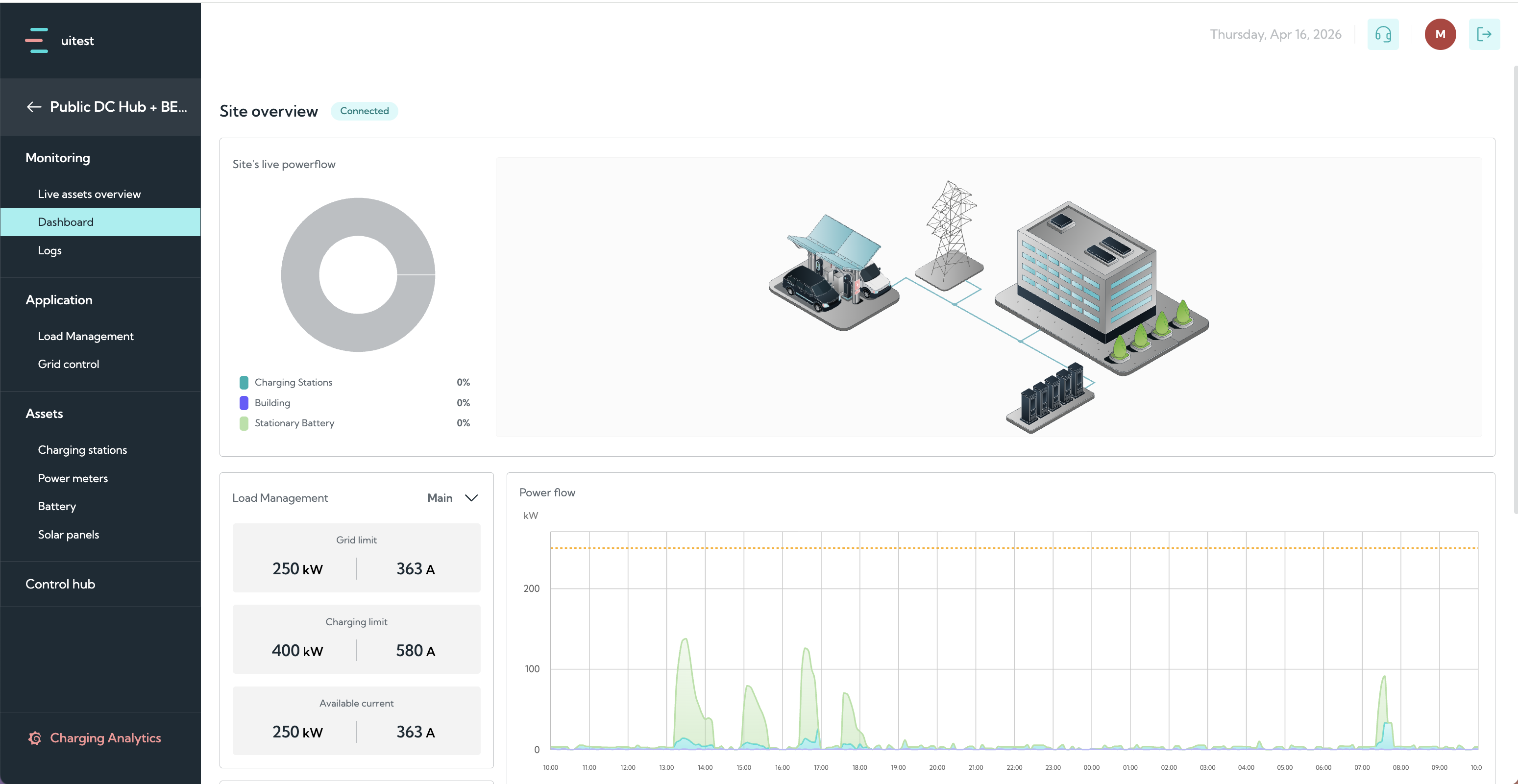
Task: Click the Grid limit 363 A value
Action: pyautogui.click(x=416, y=569)
